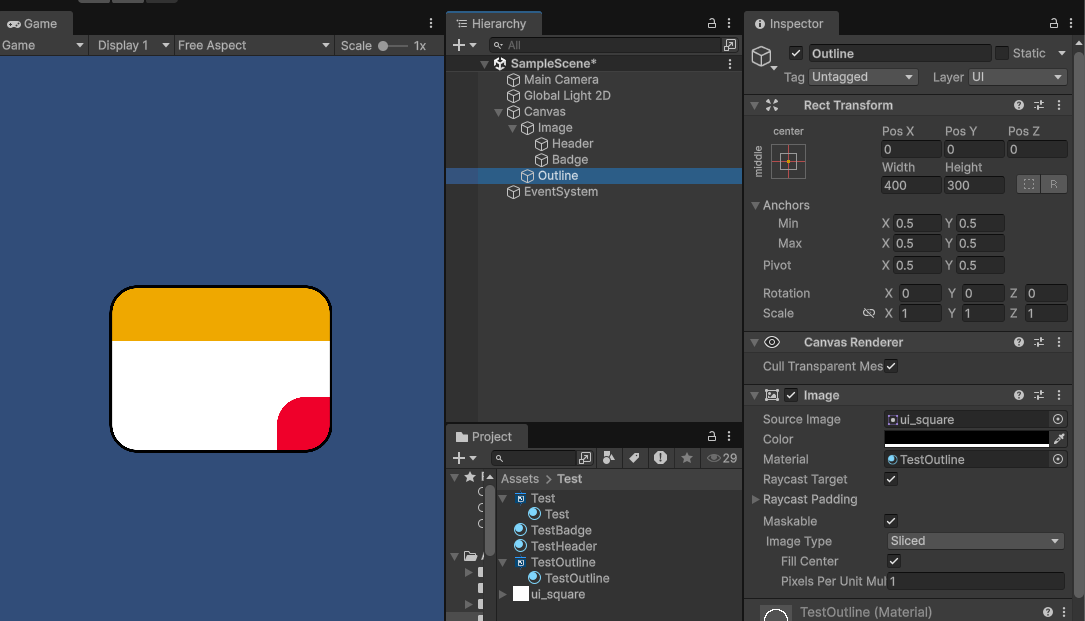Open Rect Transform help reference icon
This screenshot has height=621, width=1085.
tap(1018, 105)
